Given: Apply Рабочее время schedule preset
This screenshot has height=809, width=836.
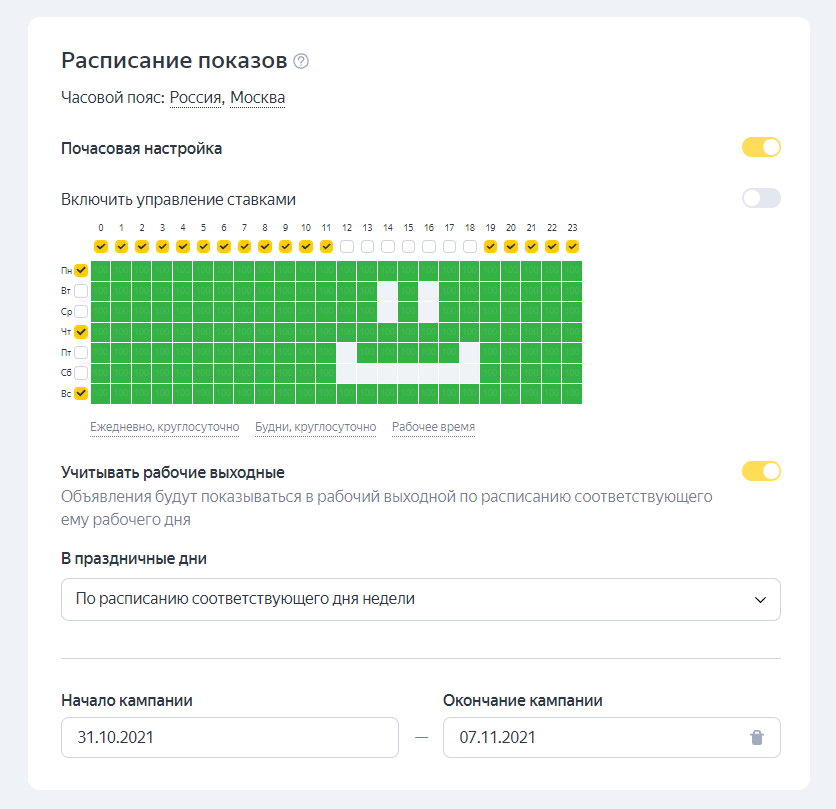Looking at the screenshot, I should click(433, 427).
